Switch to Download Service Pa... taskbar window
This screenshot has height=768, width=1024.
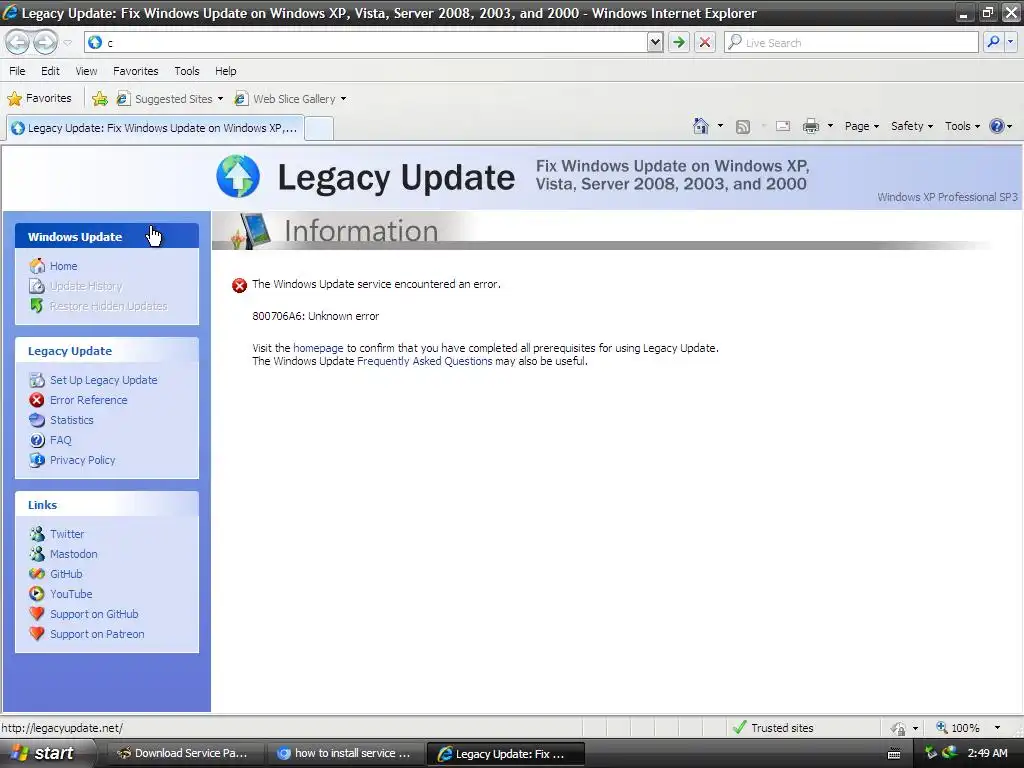click(x=182, y=754)
